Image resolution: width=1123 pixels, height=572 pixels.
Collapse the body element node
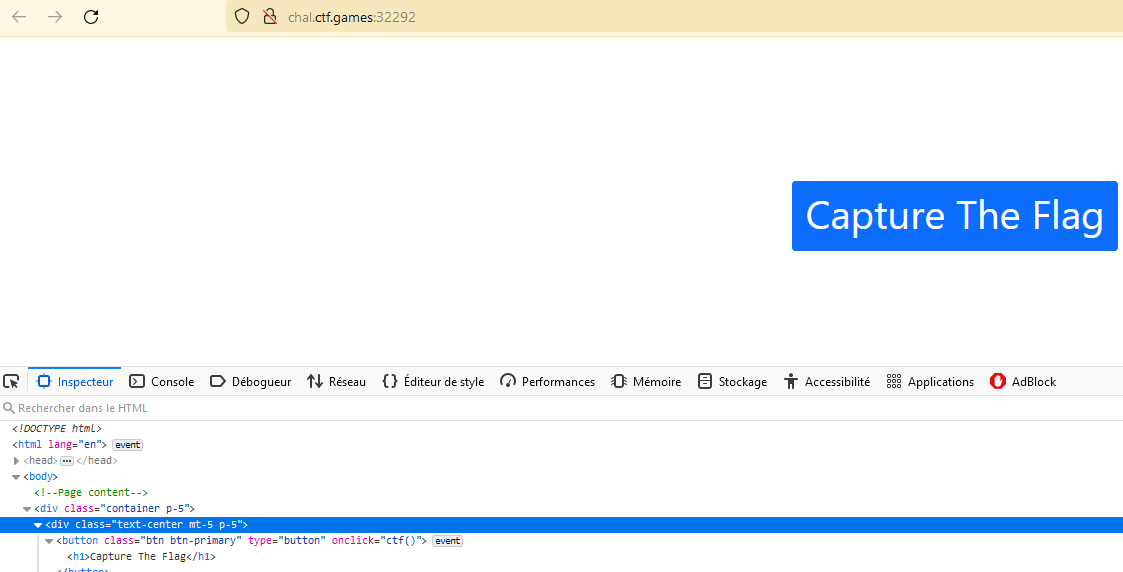tap(16, 477)
